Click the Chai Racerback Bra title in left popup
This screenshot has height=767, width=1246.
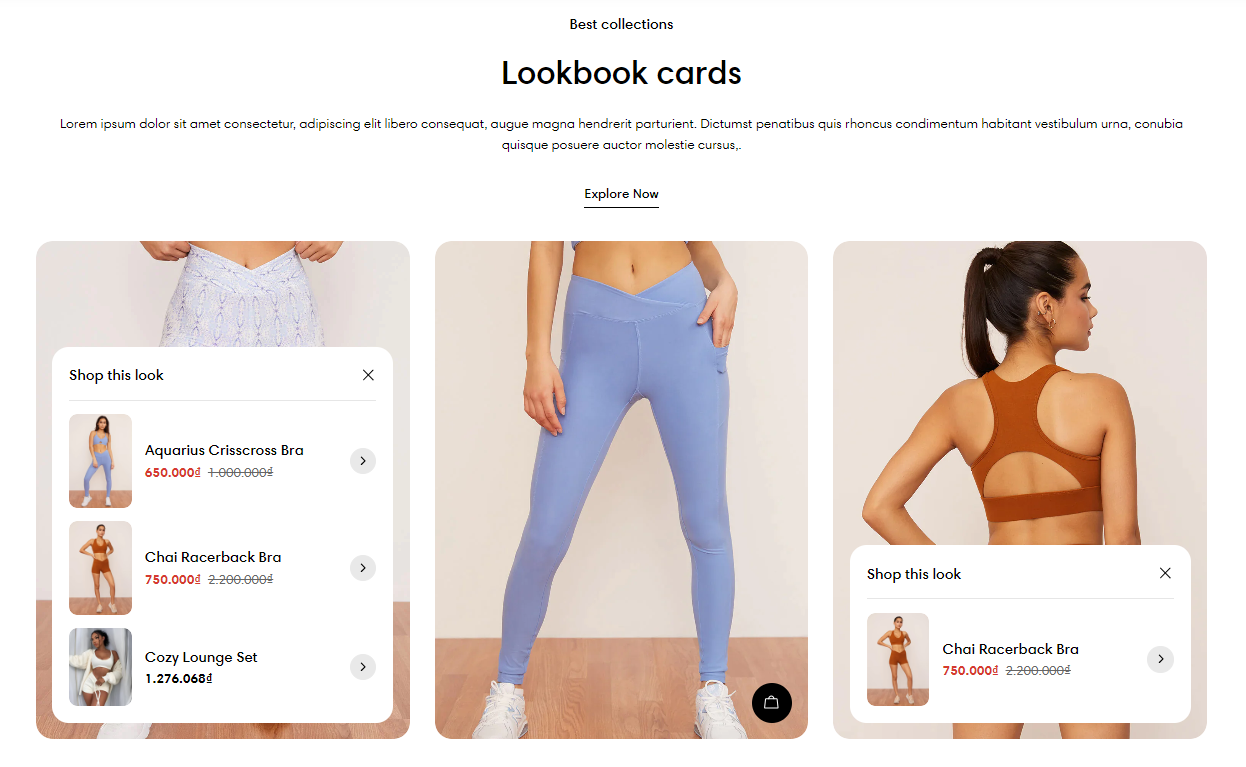tap(213, 557)
